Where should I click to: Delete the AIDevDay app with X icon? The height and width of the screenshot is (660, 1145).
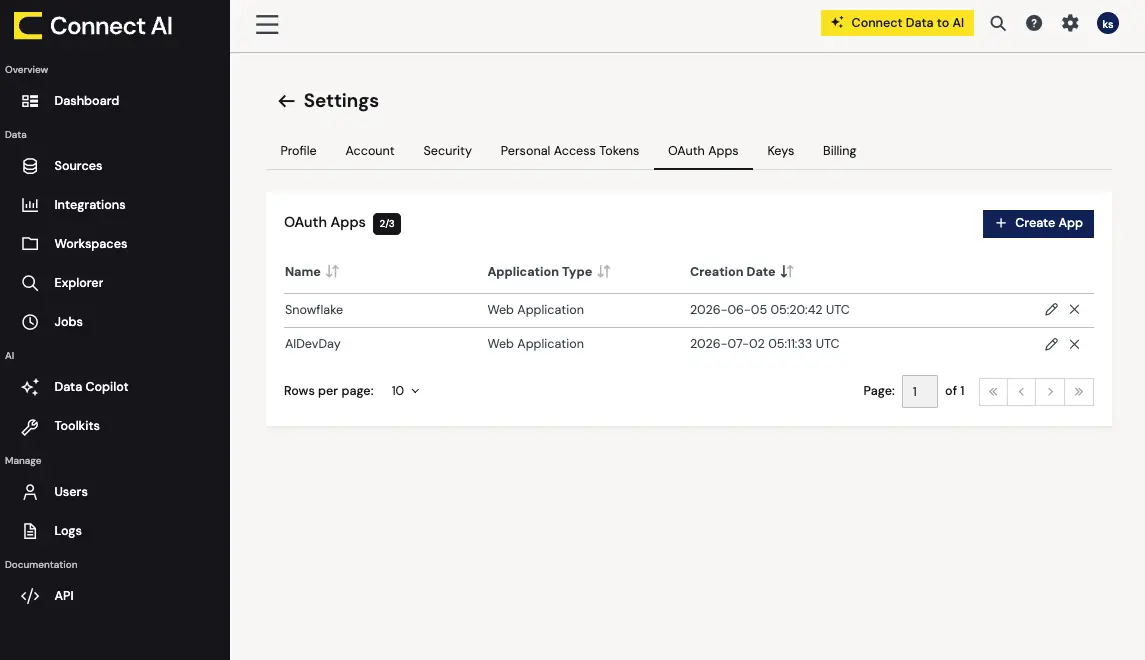click(x=1074, y=344)
